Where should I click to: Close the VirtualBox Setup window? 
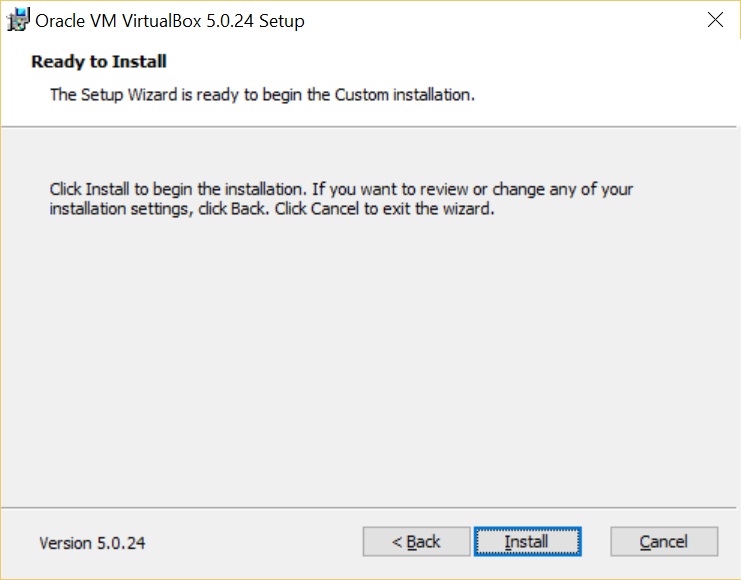coord(714,20)
